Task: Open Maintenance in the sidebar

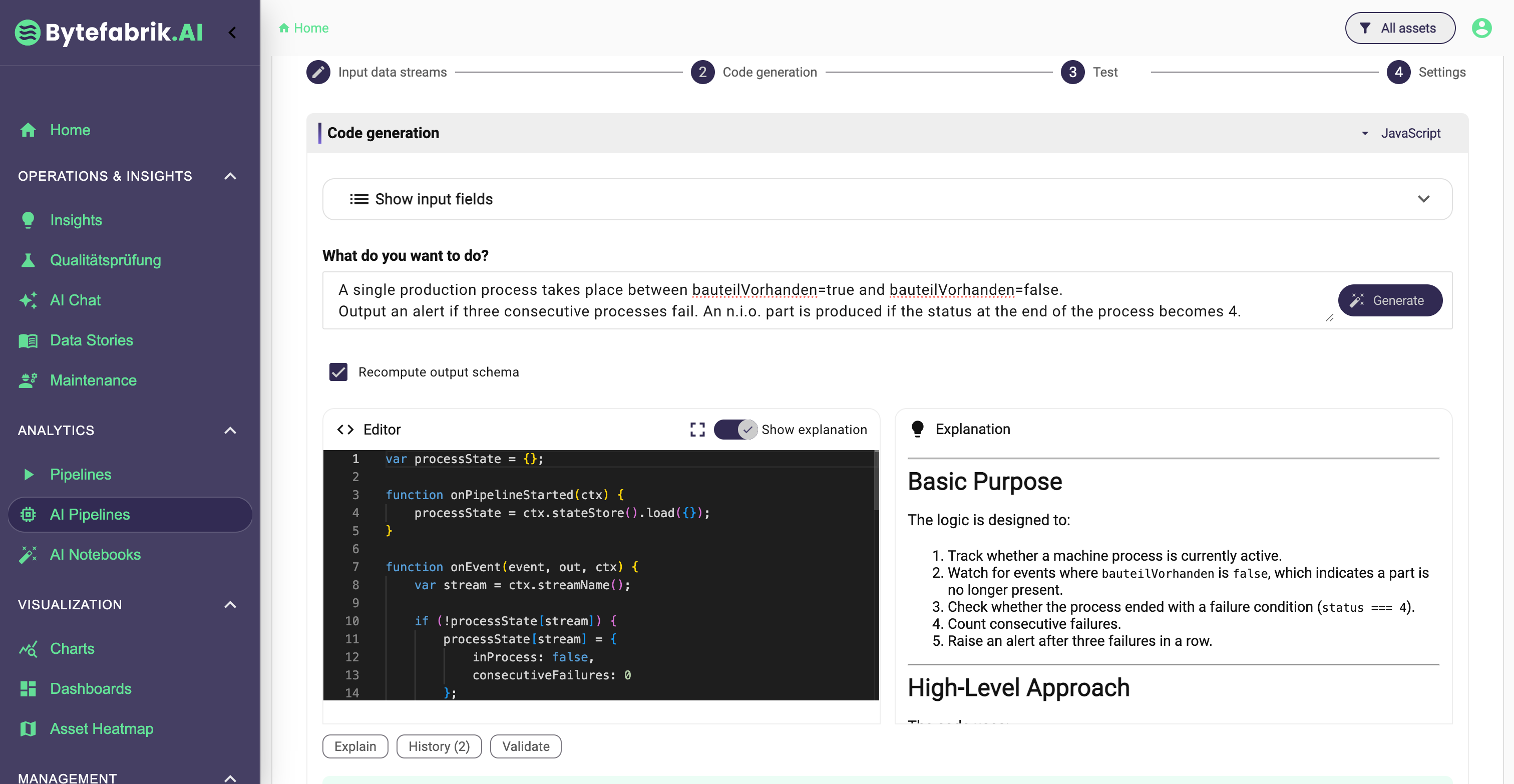Action: (93, 380)
